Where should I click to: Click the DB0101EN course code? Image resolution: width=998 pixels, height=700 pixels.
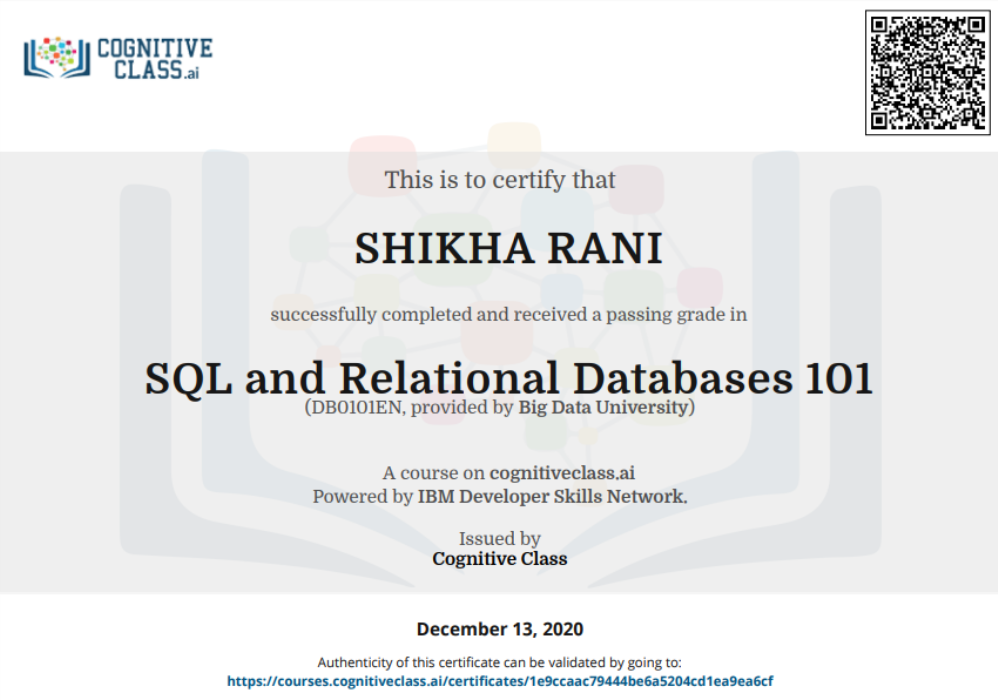355,407
